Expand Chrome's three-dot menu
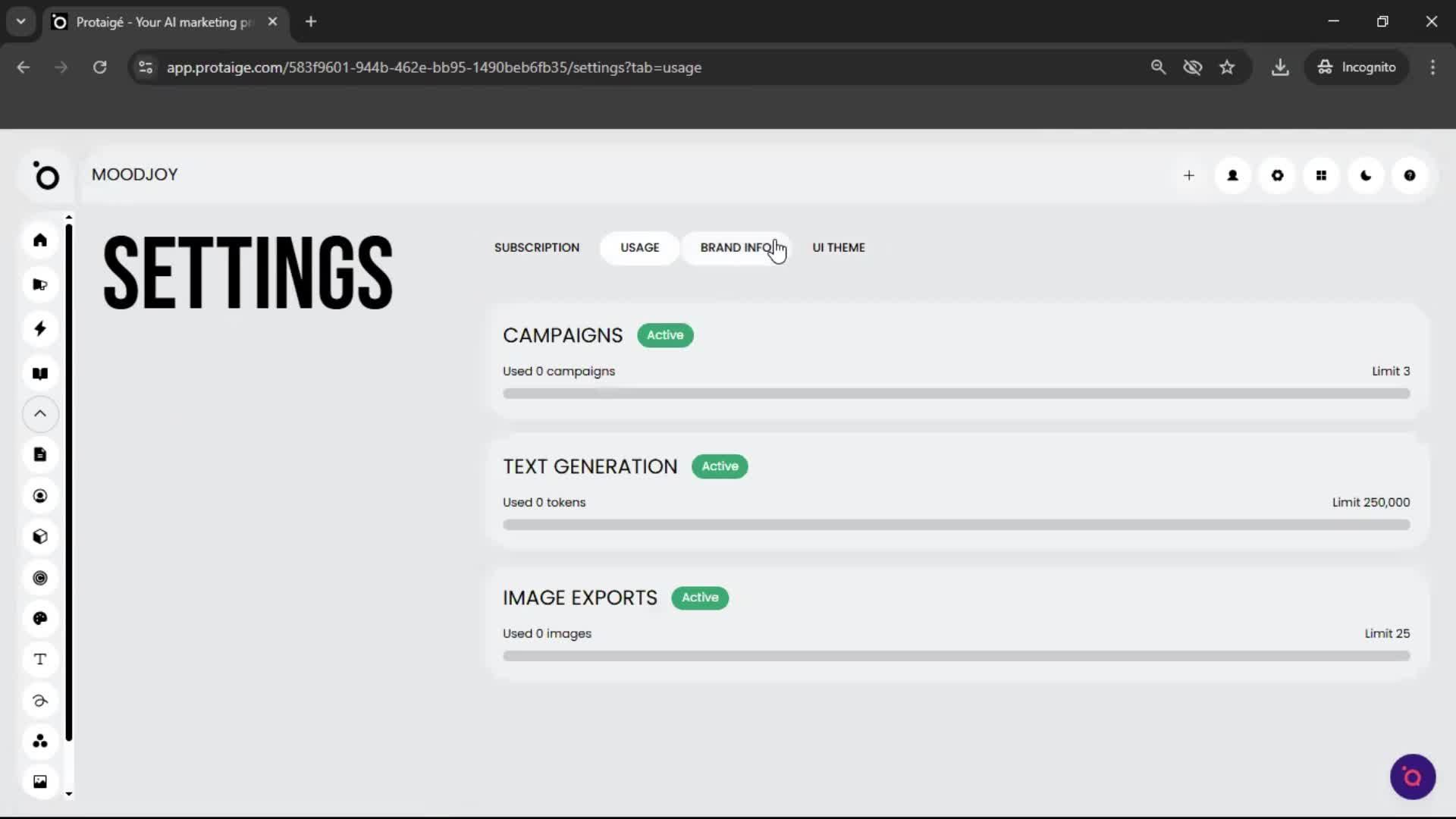This screenshot has height=819, width=1456. pyautogui.click(x=1432, y=67)
